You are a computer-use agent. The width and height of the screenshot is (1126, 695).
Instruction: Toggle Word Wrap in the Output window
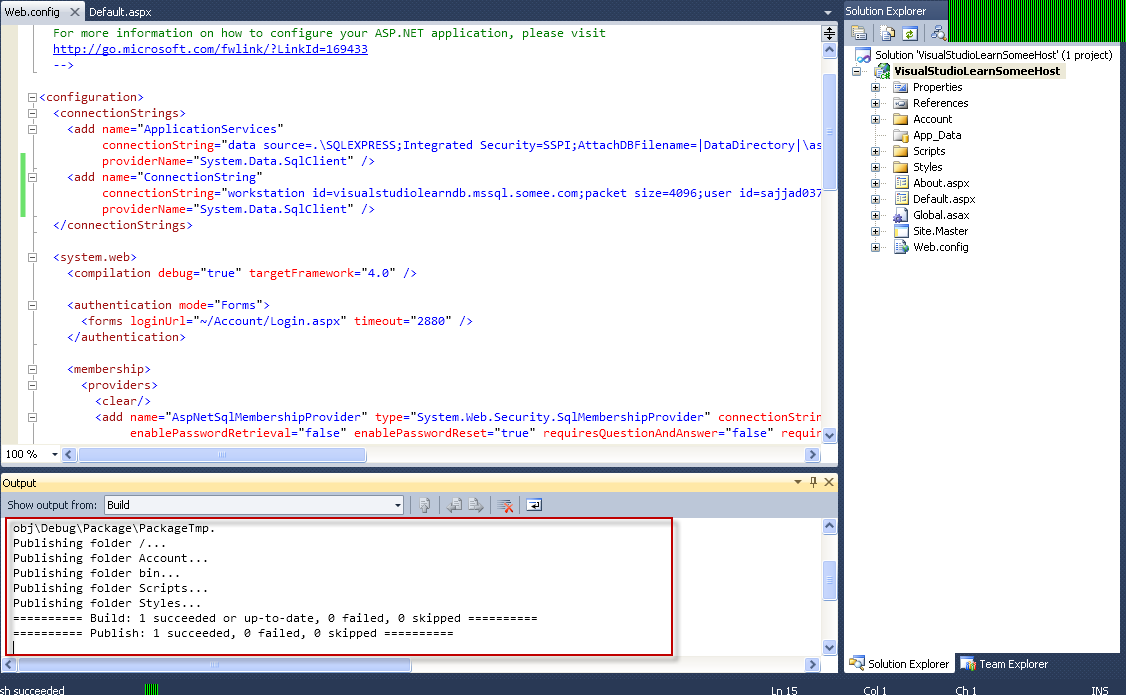(x=533, y=505)
